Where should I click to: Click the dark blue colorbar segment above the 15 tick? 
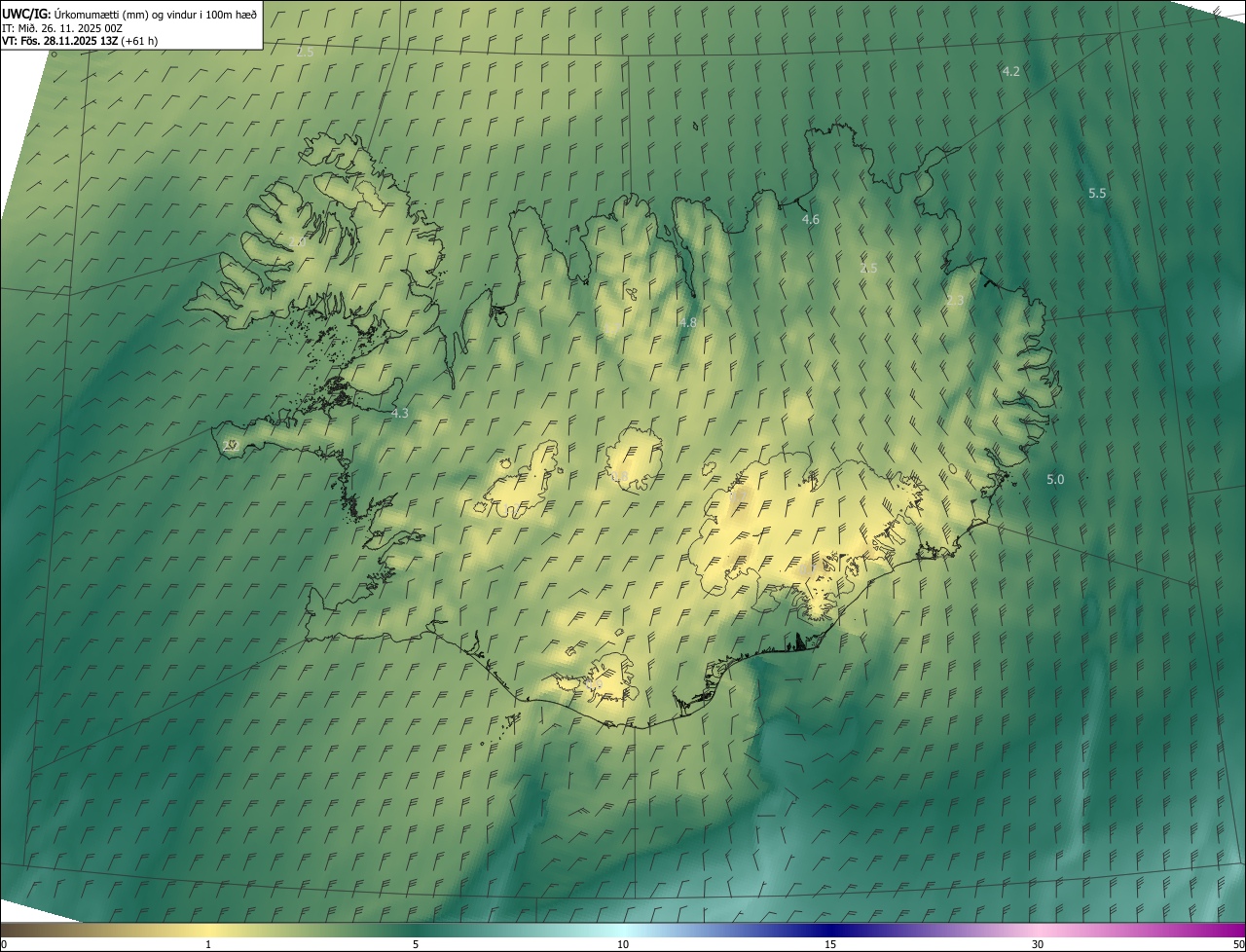[x=830, y=930]
